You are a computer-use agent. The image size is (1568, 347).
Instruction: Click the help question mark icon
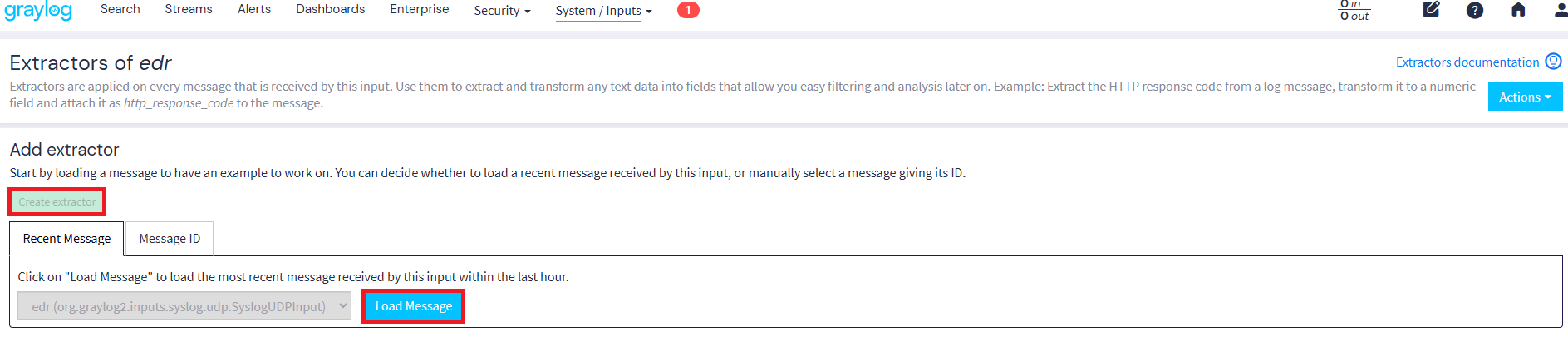(1475, 10)
